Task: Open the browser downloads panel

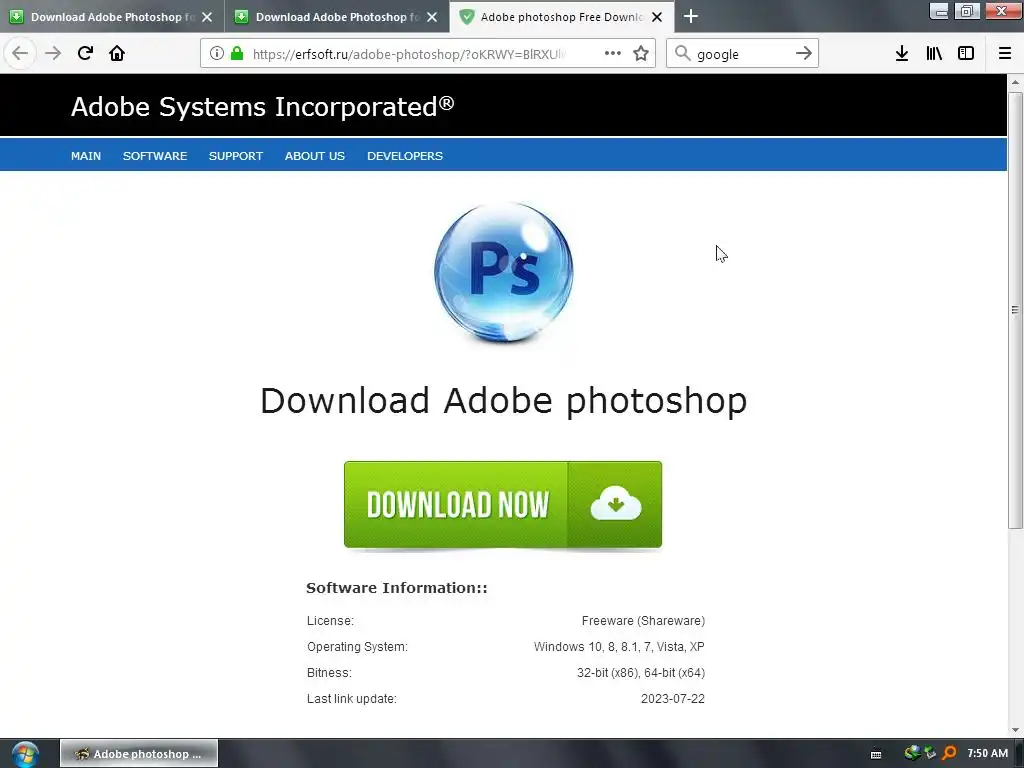Action: tap(902, 53)
